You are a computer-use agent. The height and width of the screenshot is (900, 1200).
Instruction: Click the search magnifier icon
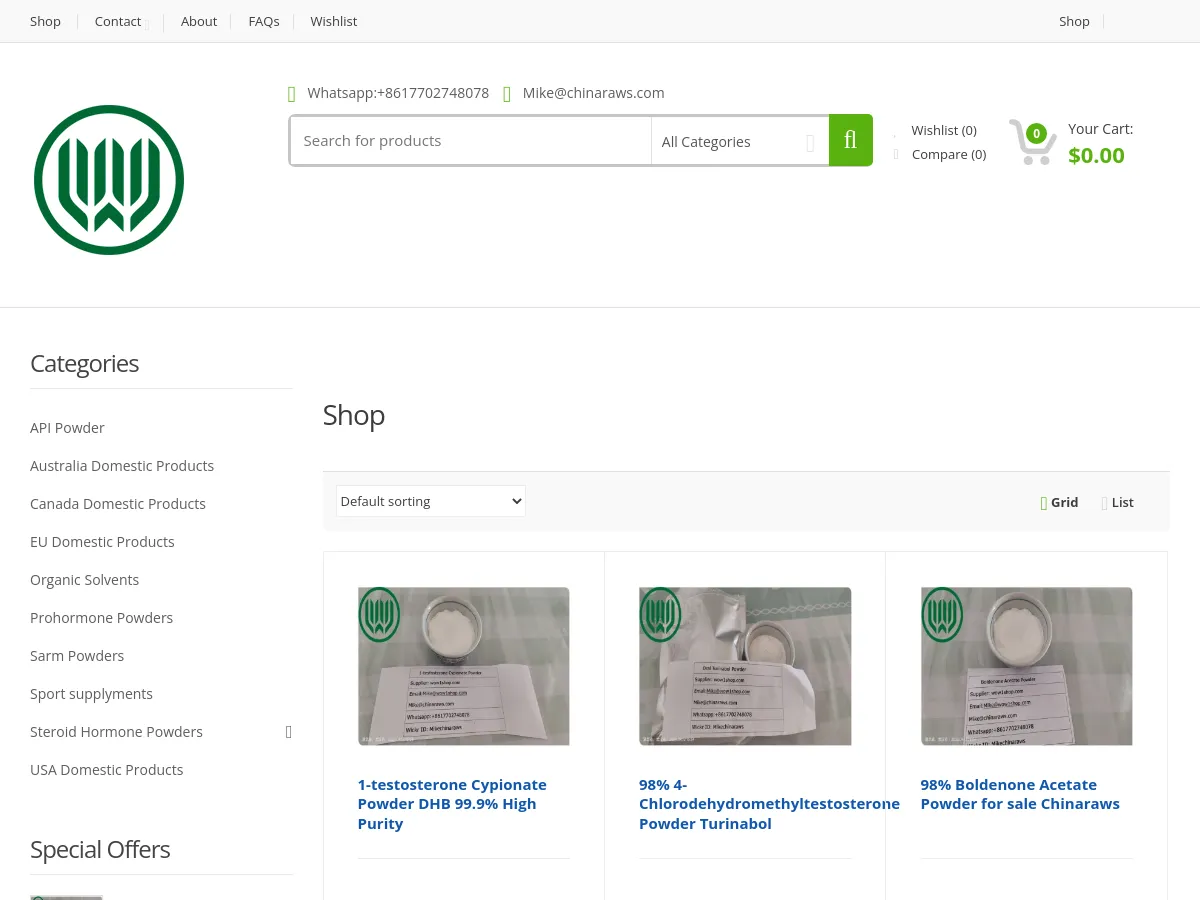coord(850,140)
